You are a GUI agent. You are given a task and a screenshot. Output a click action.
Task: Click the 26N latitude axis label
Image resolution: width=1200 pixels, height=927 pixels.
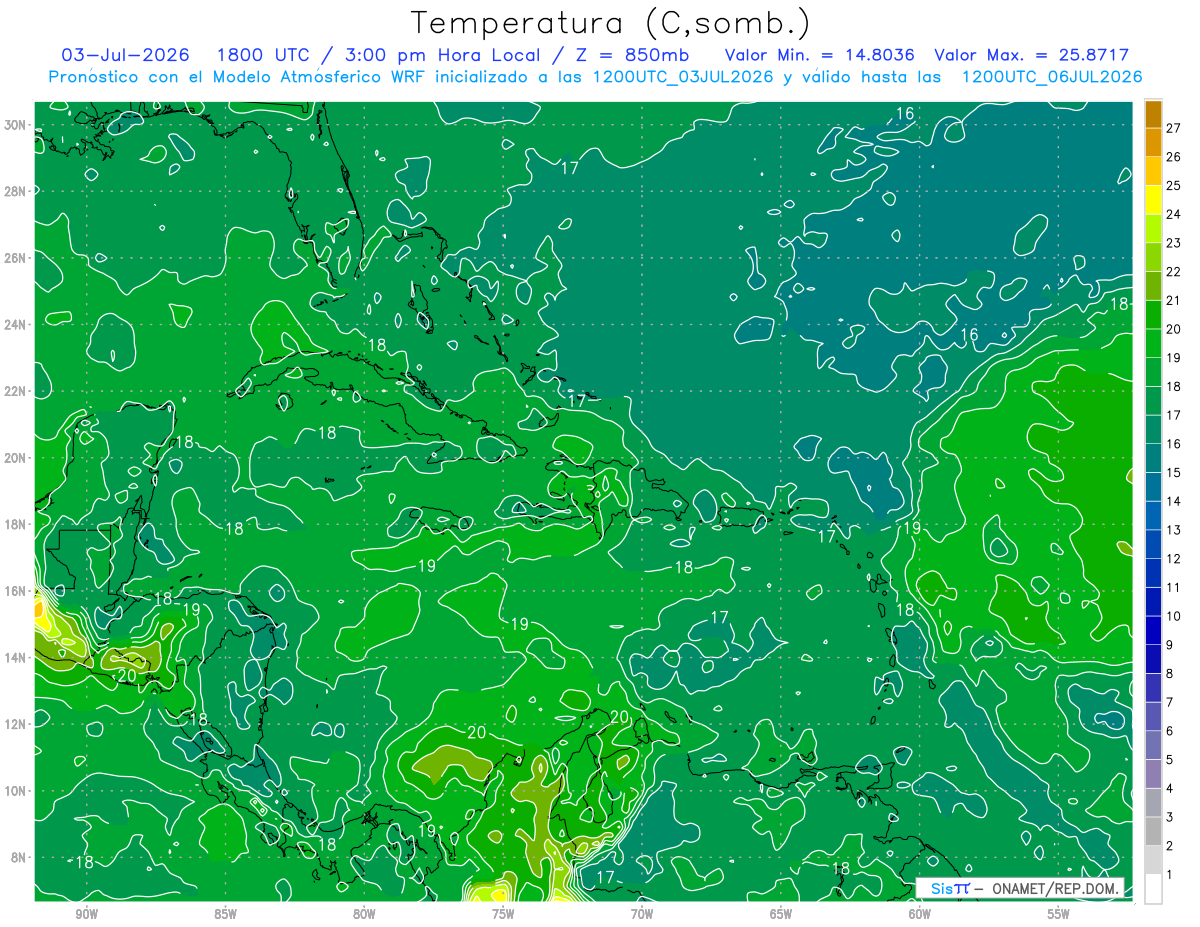(15, 258)
